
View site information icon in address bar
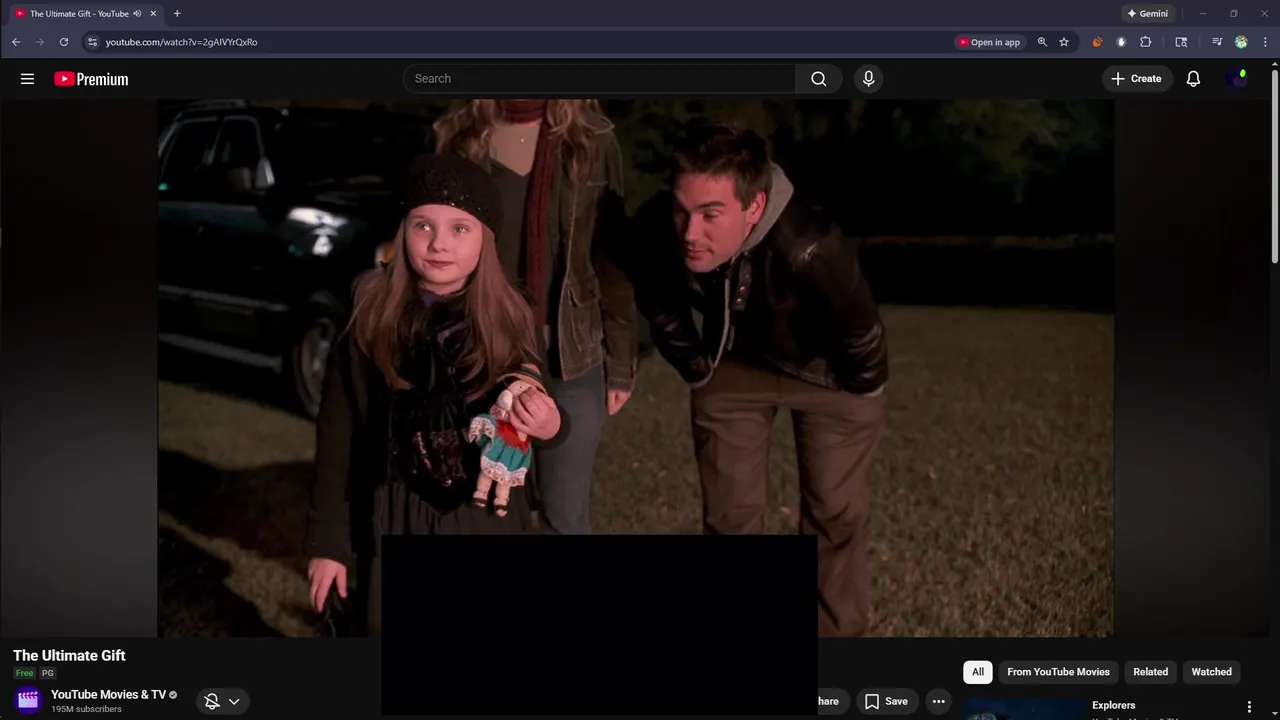tap(92, 42)
